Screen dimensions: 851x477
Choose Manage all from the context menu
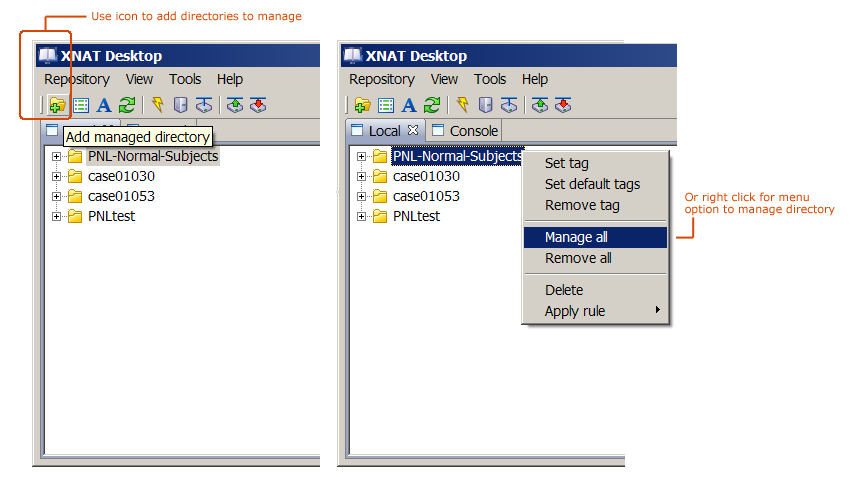click(576, 237)
